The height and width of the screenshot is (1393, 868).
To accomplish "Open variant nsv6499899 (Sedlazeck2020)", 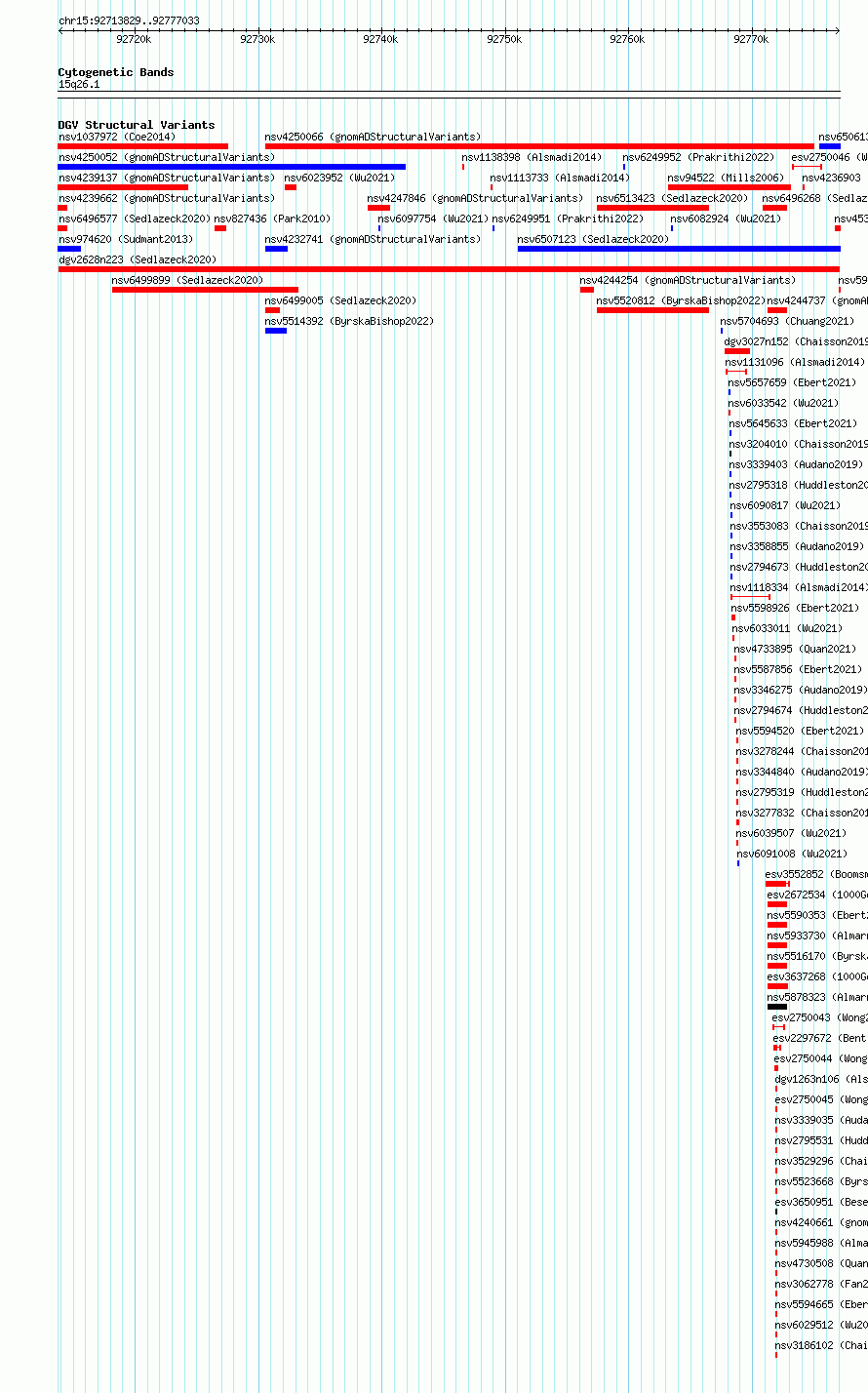I will coord(187,280).
